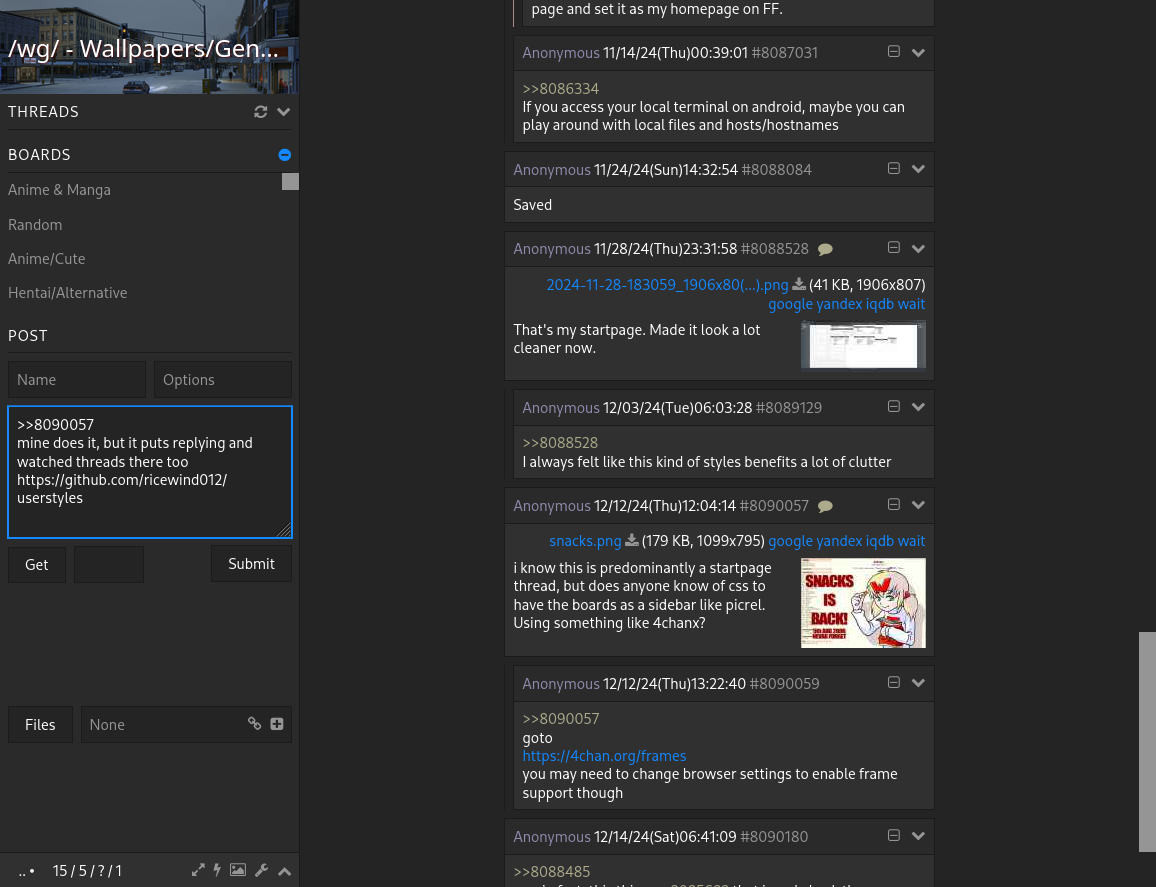Open the Hentai/Alternative board
Viewport: 1156px width, 887px height.
point(68,293)
